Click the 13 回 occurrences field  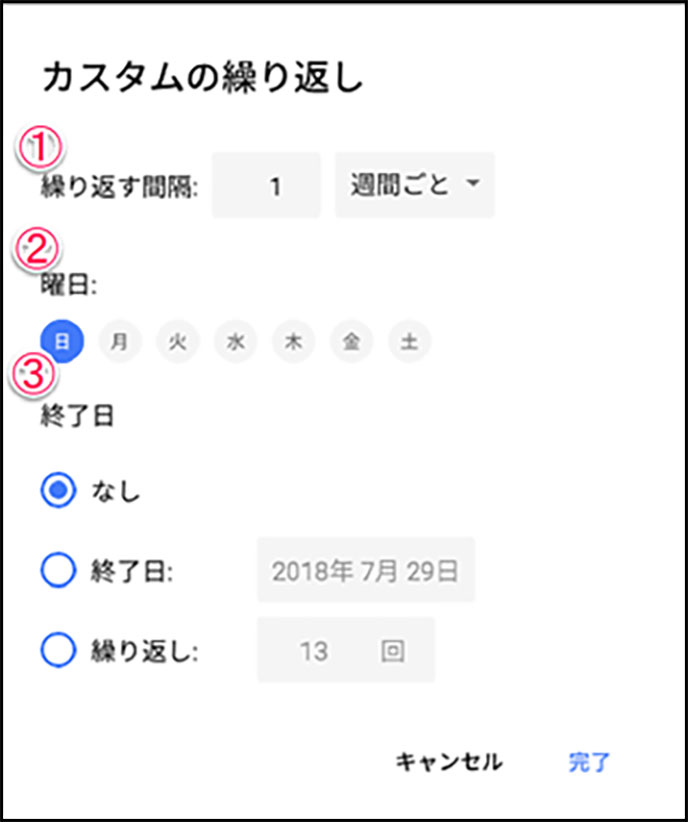point(346,650)
